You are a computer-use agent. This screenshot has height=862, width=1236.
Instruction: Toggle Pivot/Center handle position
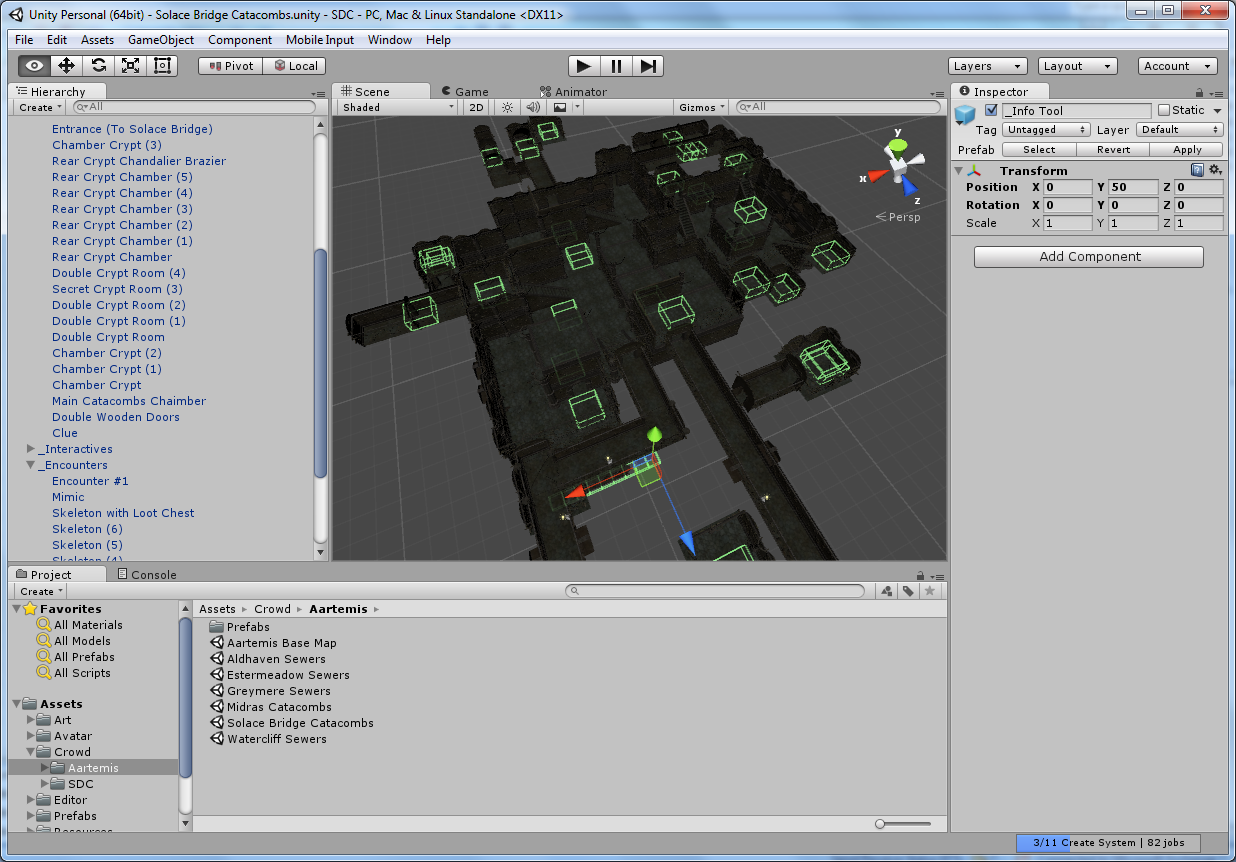point(230,66)
